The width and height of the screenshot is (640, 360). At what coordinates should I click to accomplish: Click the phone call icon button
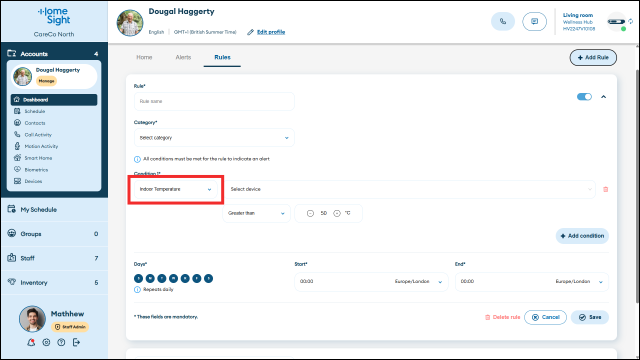coord(503,21)
